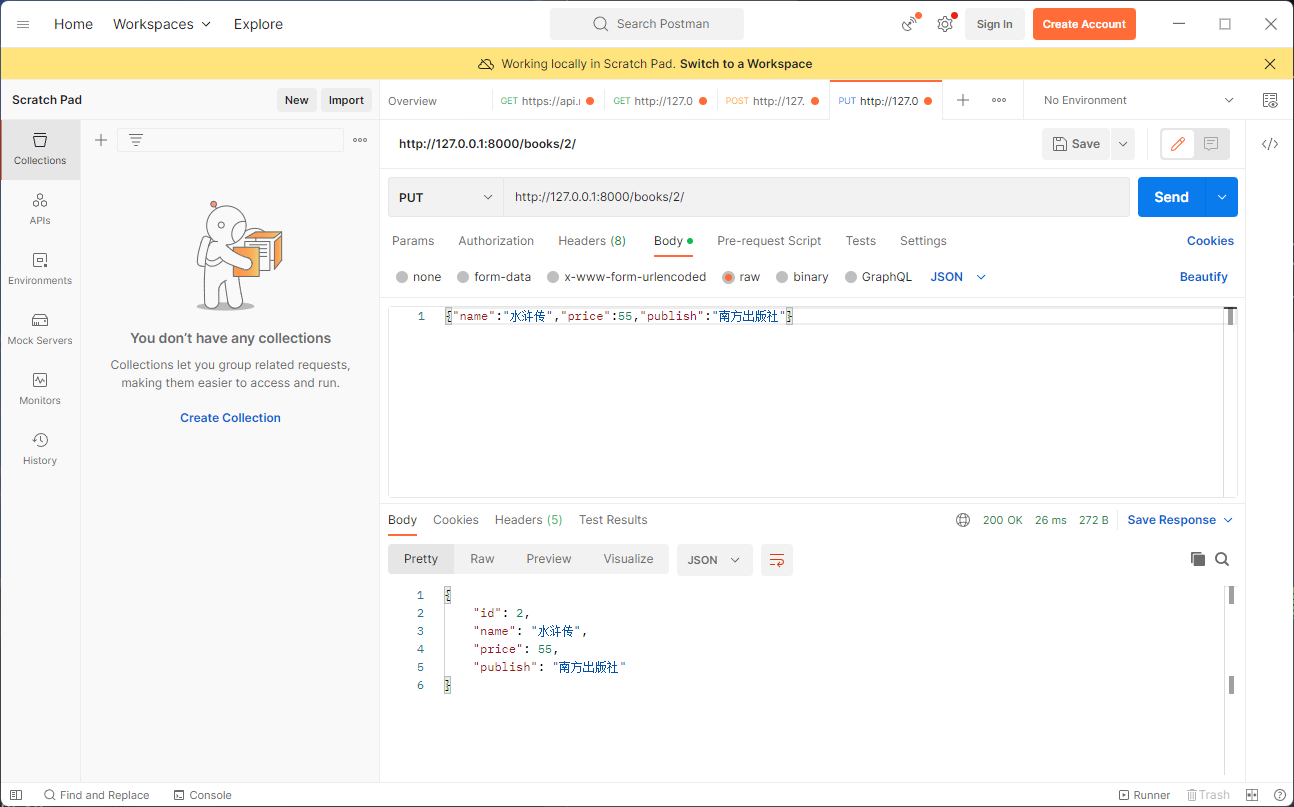The image size is (1294, 807).
Task: Click the filter collections field
Action: (230, 140)
